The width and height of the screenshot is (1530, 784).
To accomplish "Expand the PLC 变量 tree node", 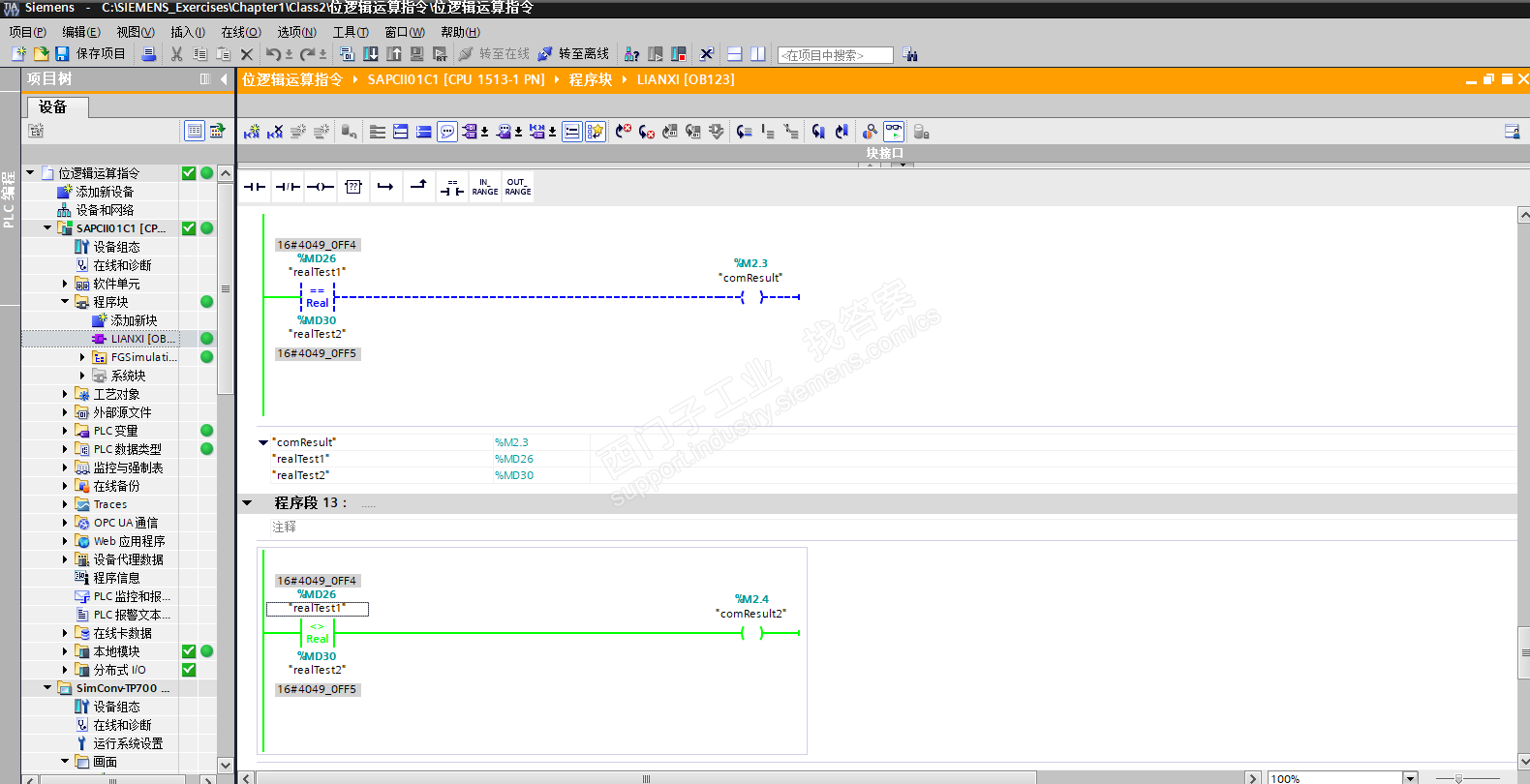I will tap(65, 431).
